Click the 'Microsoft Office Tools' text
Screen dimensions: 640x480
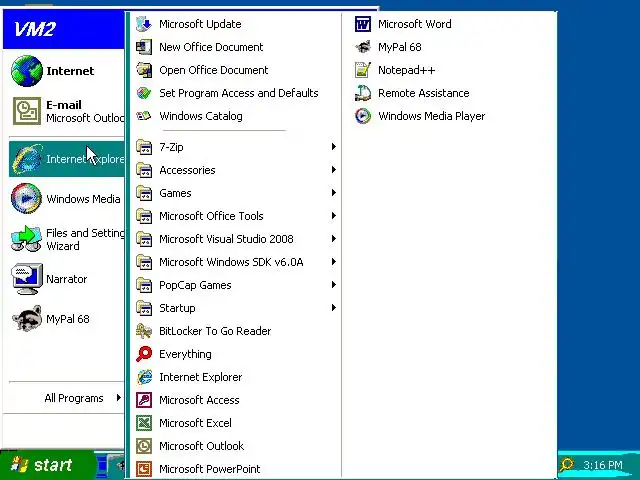point(211,216)
